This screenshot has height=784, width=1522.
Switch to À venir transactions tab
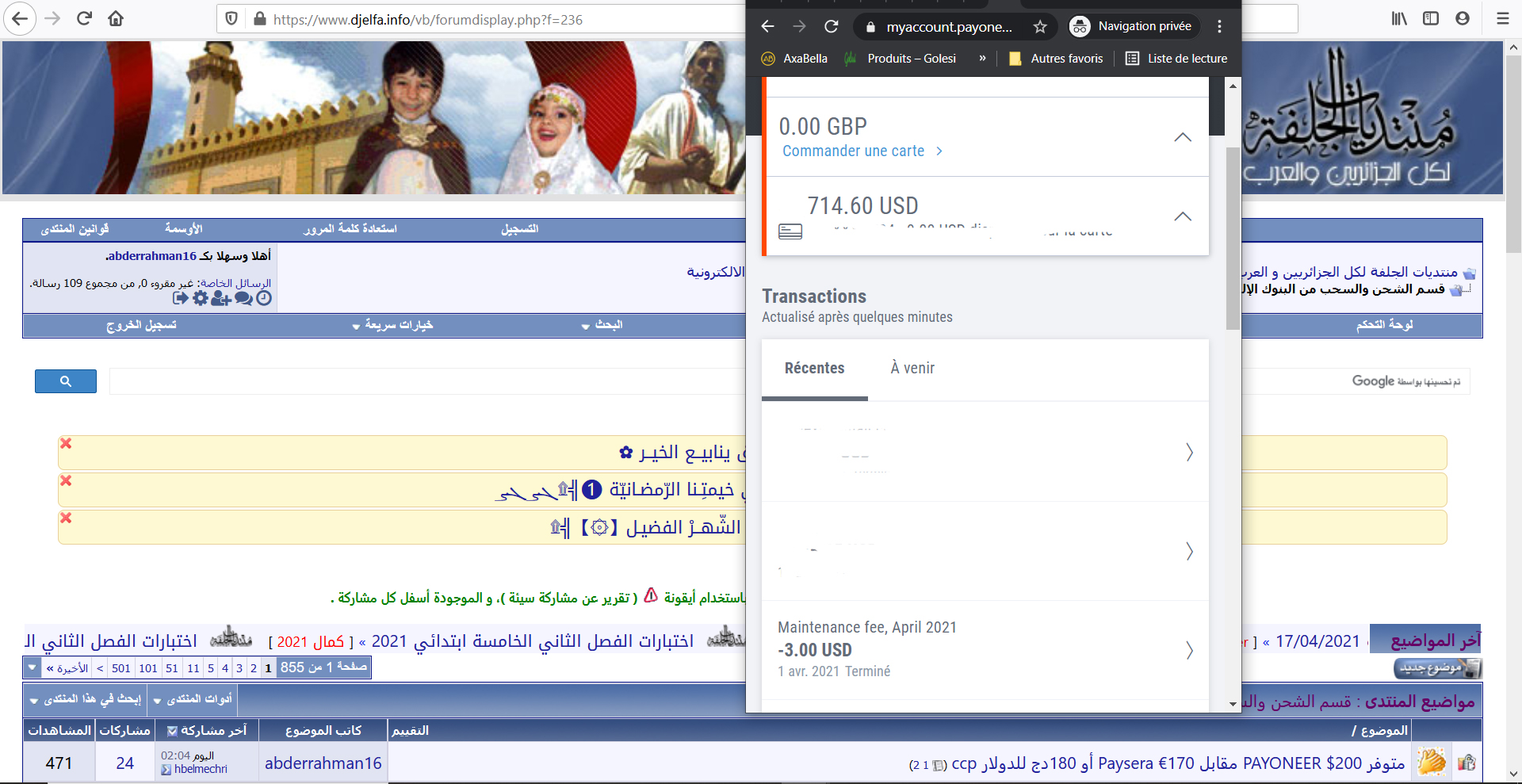click(912, 369)
